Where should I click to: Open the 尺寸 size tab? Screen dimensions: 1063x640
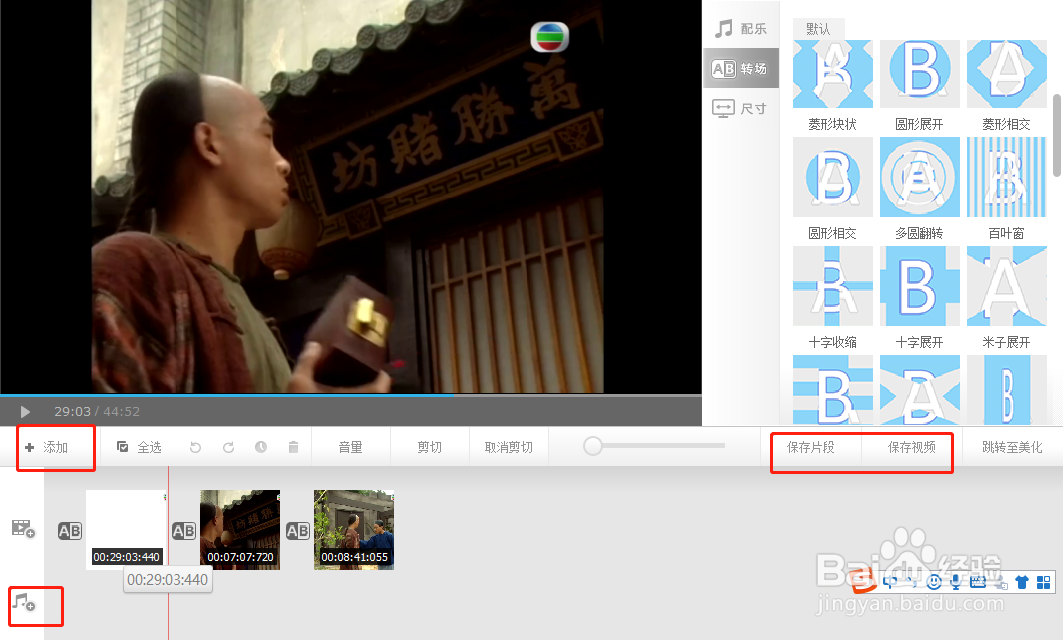point(740,108)
